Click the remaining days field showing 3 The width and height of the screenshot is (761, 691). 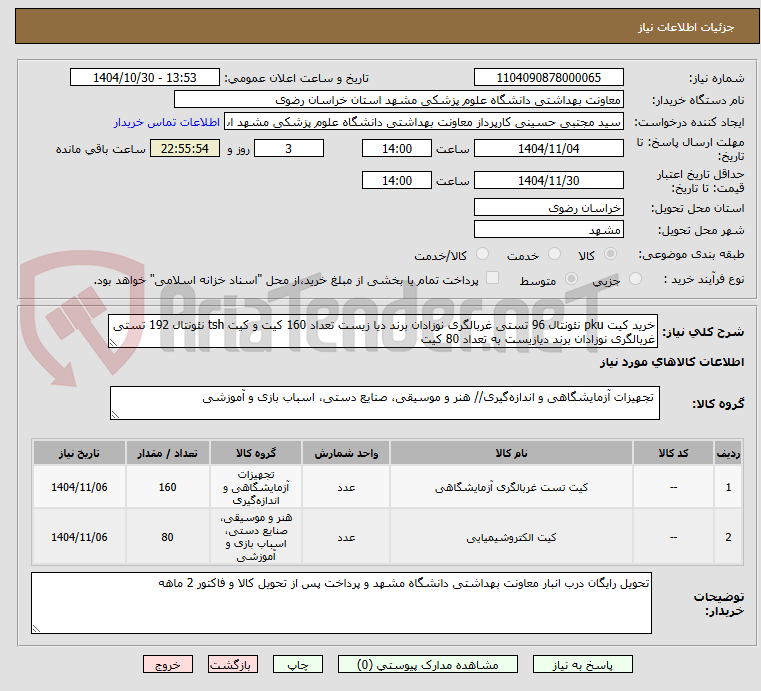pyautogui.click(x=289, y=148)
